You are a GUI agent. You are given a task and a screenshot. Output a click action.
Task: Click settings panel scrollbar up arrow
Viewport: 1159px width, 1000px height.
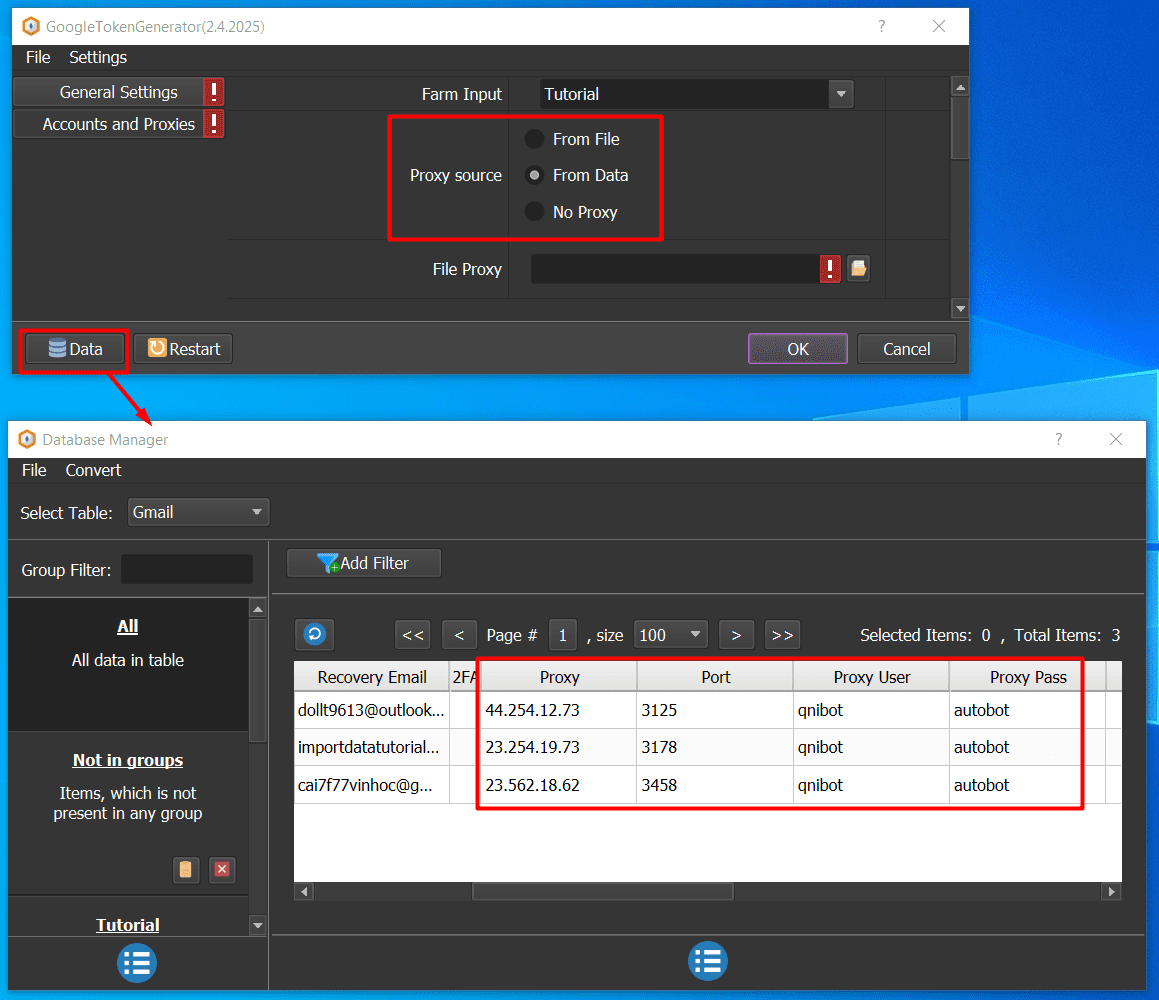click(x=960, y=87)
